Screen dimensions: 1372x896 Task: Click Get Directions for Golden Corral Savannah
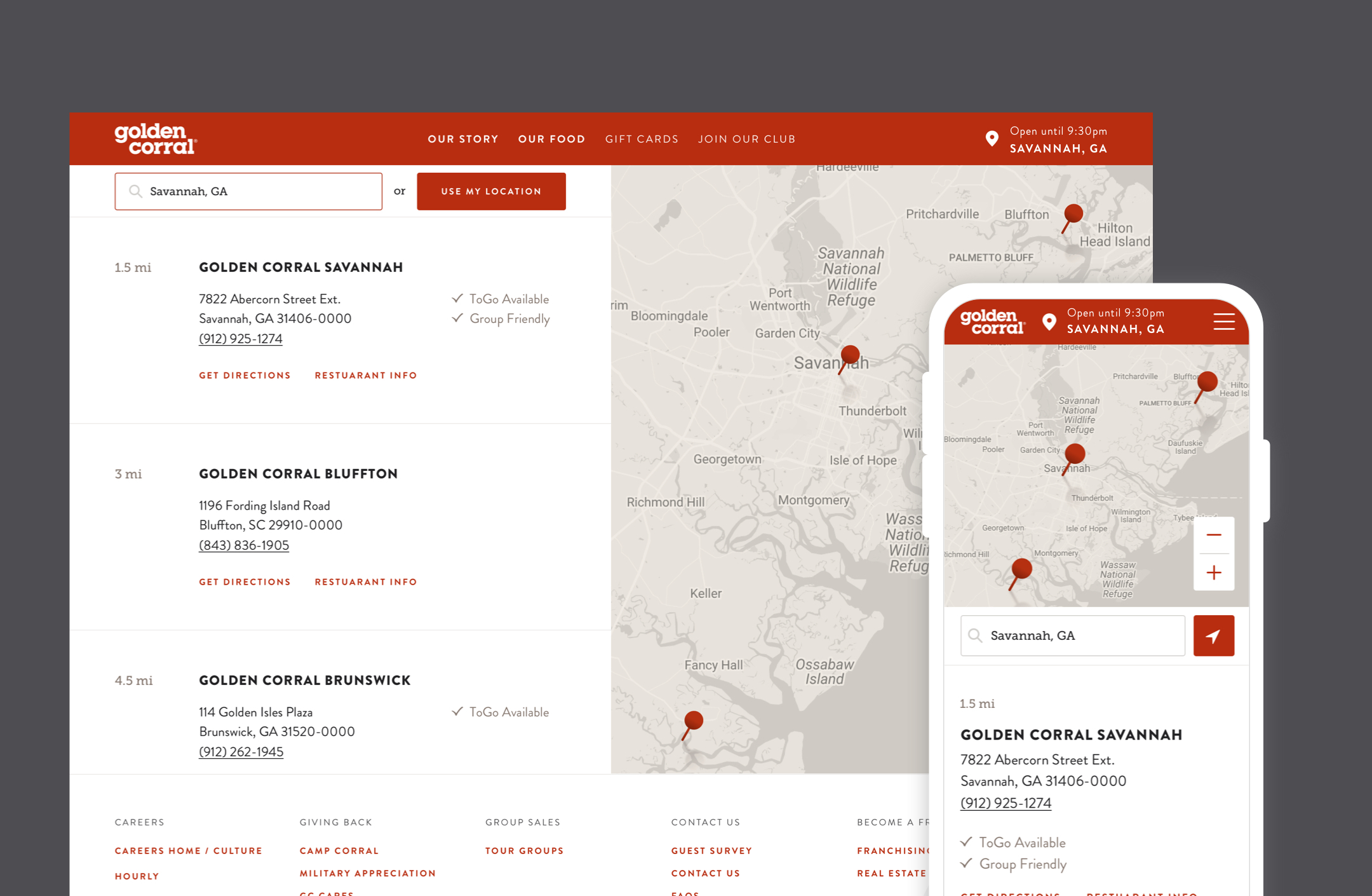(x=245, y=376)
